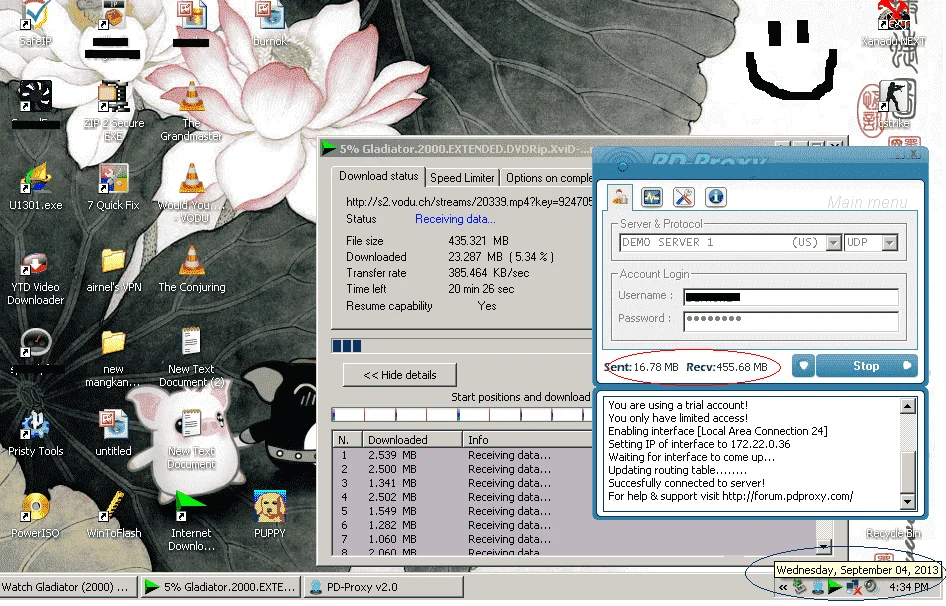The height and width of the screenshot is (606, 946).
Task: Open Xanadu NEXT desktop shortcut
Action: [x=893, y=24]
